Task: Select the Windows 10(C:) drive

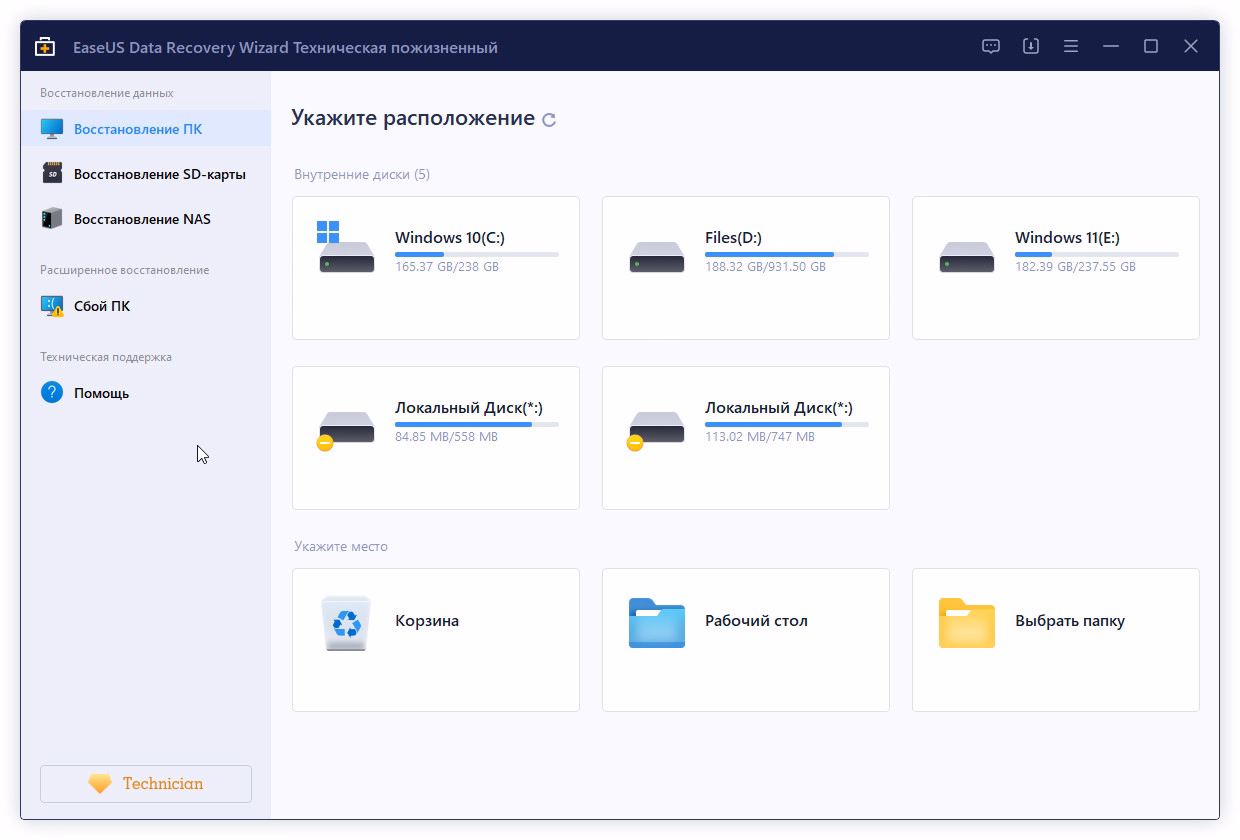Action: click(436, 268)
